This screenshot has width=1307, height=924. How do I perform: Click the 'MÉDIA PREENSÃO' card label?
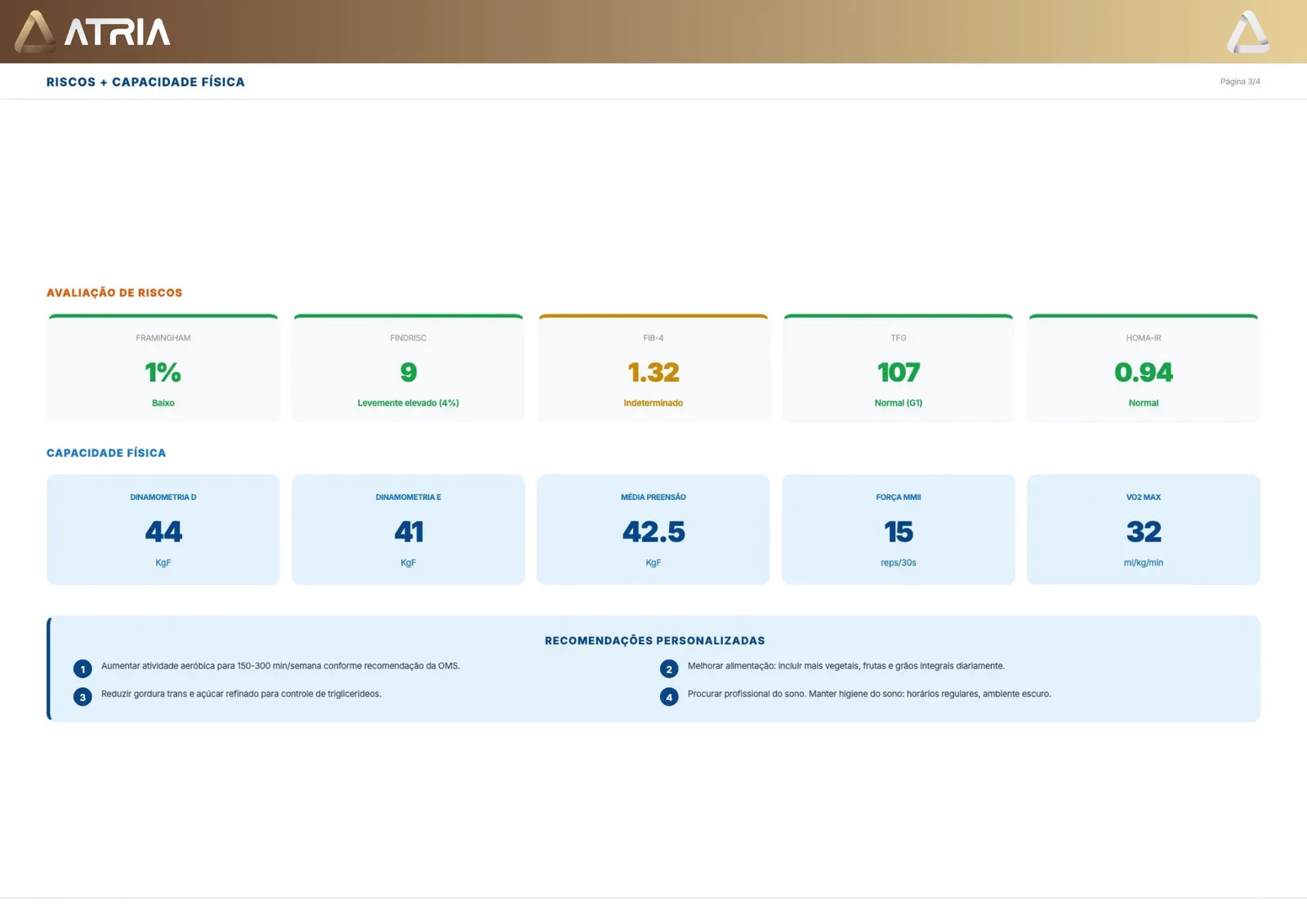point(653,497)
